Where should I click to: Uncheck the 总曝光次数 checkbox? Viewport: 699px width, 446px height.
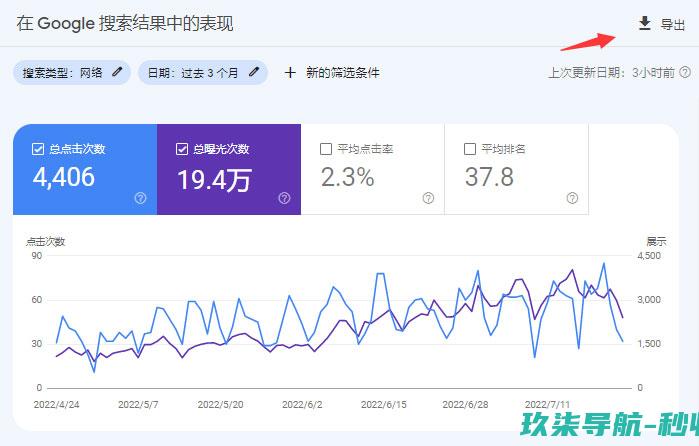tap(182, 149)
